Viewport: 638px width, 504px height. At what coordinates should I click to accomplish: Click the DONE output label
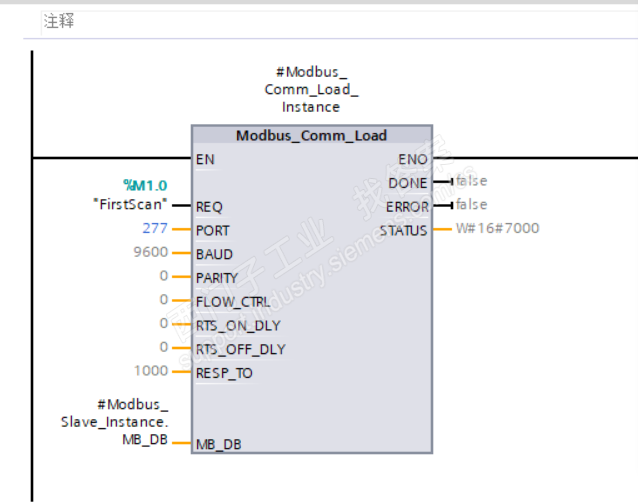point(408,183)
